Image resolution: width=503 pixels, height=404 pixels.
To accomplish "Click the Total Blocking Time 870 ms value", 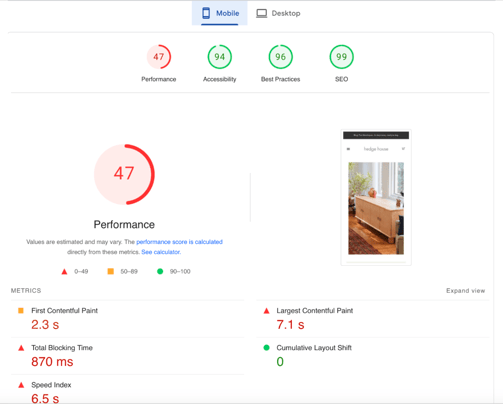I will [x=52, y=362].
